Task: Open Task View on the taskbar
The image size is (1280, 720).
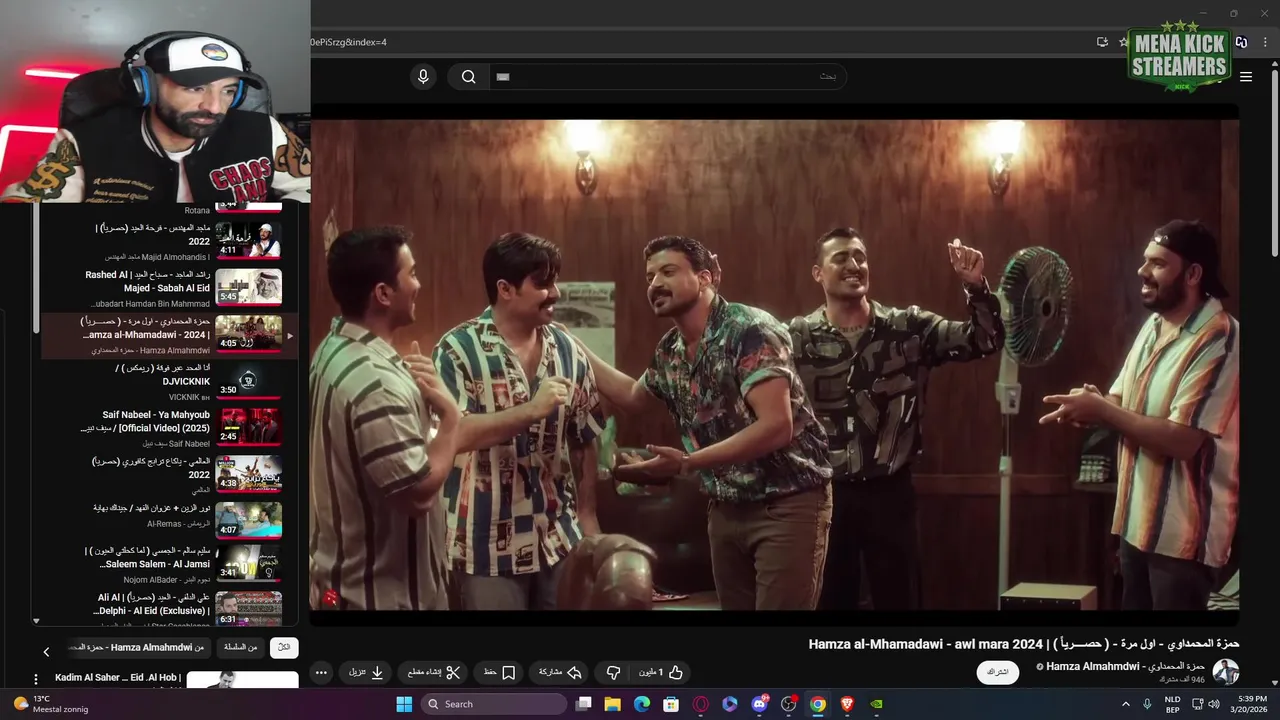Action: (x=584, y=704)
